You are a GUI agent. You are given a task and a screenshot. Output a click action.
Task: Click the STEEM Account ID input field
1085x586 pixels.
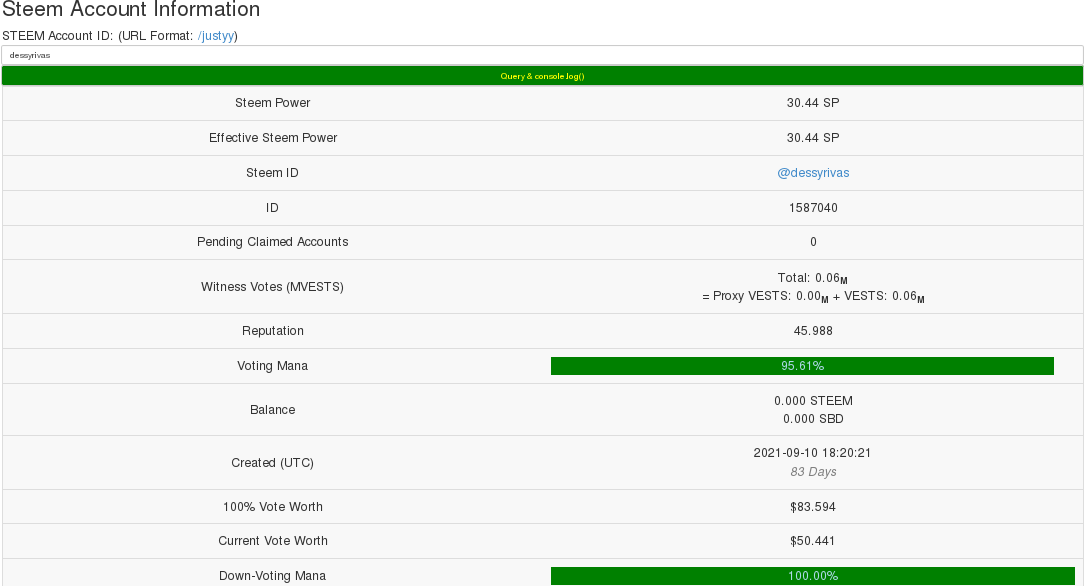(542, 55)
